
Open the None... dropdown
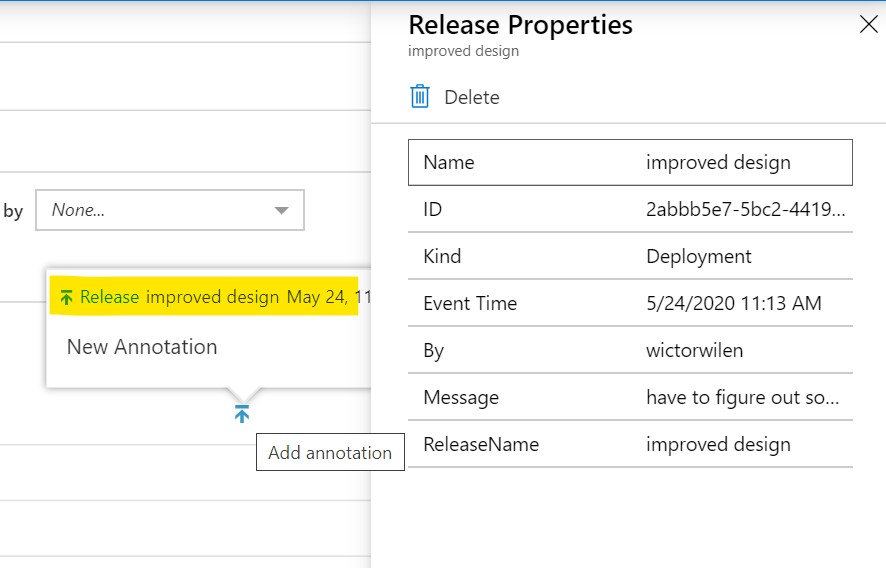(170, 210)
